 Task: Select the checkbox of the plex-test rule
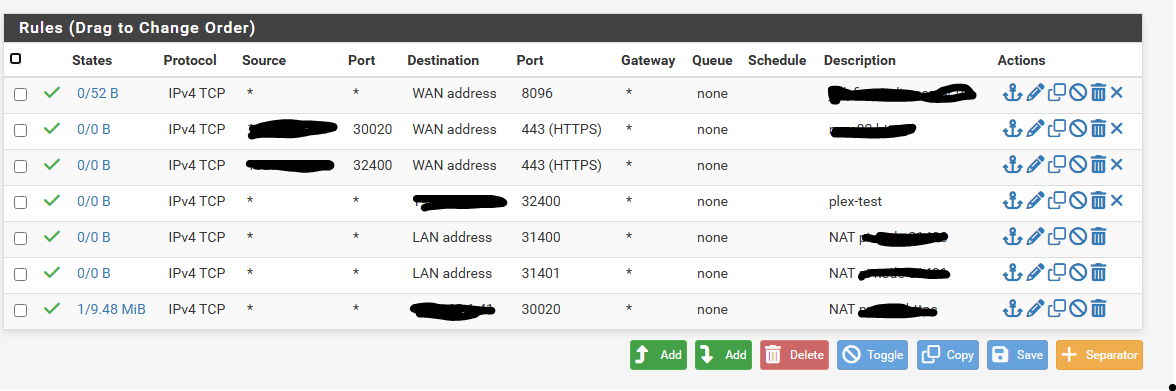point(21,203)
